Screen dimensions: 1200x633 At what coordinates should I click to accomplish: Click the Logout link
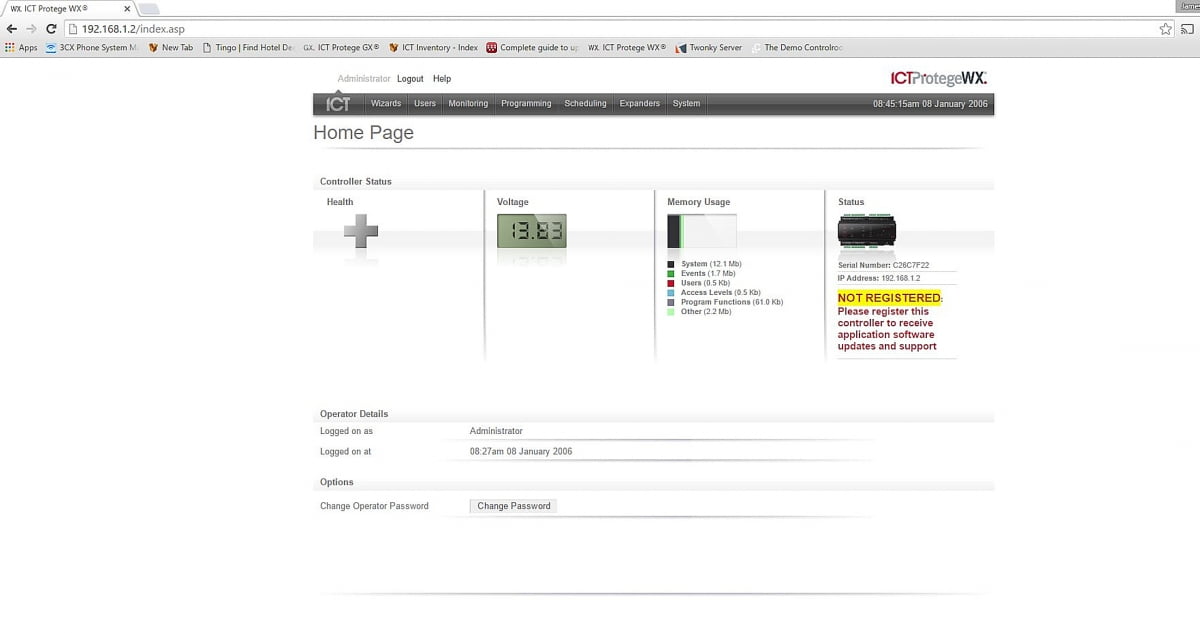[x=410, y=79]
